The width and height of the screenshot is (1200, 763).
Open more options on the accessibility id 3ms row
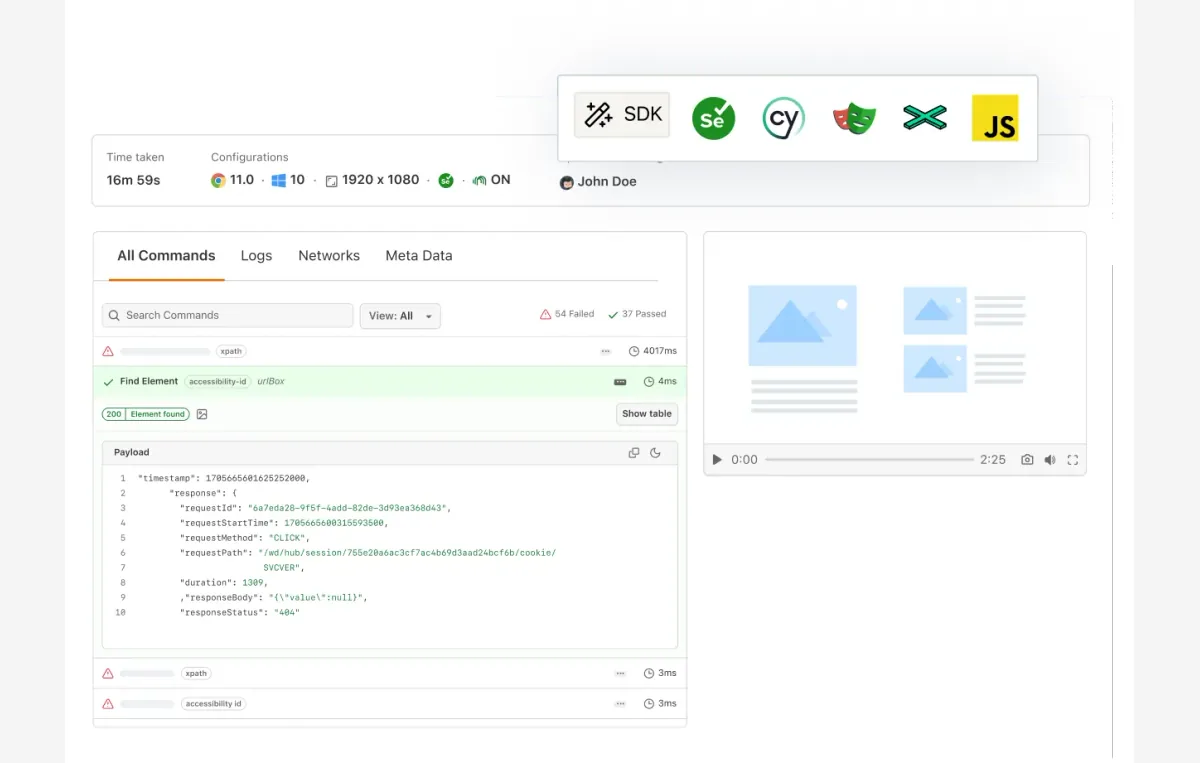coord(620,704)
